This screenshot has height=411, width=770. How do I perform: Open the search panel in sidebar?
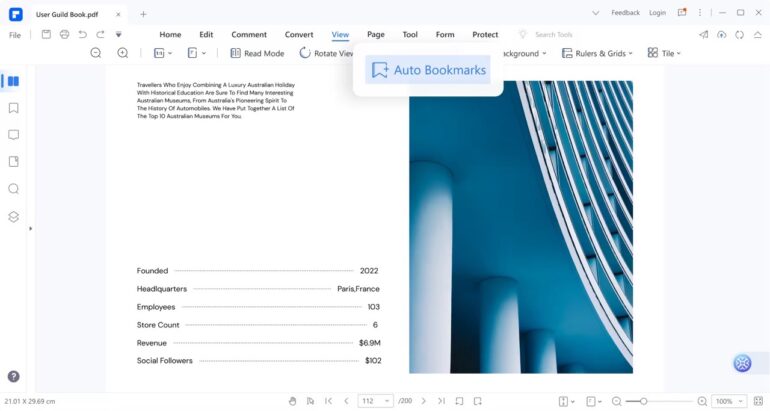[14, 189]
